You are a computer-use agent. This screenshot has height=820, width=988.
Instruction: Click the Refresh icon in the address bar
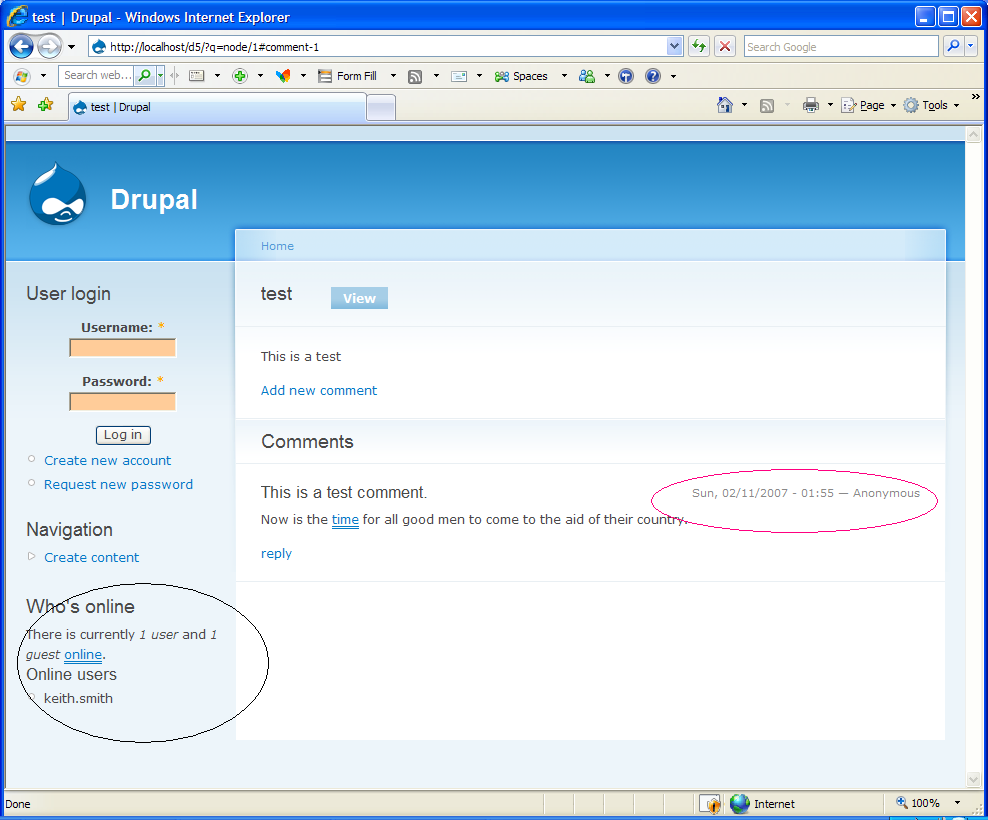pos(698,46)
